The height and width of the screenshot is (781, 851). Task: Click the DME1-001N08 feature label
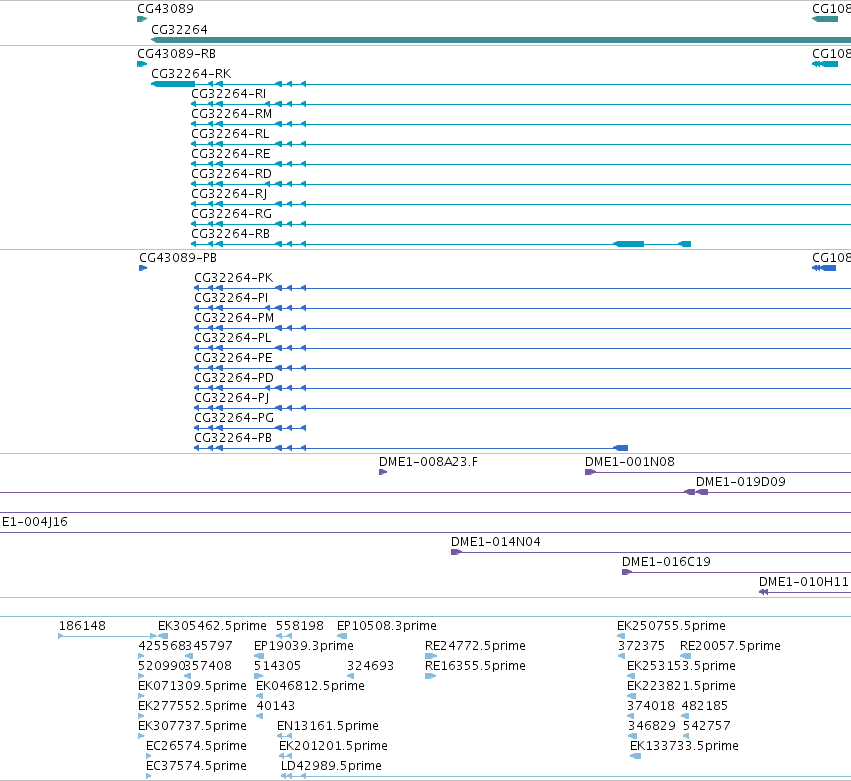point(630,462)
